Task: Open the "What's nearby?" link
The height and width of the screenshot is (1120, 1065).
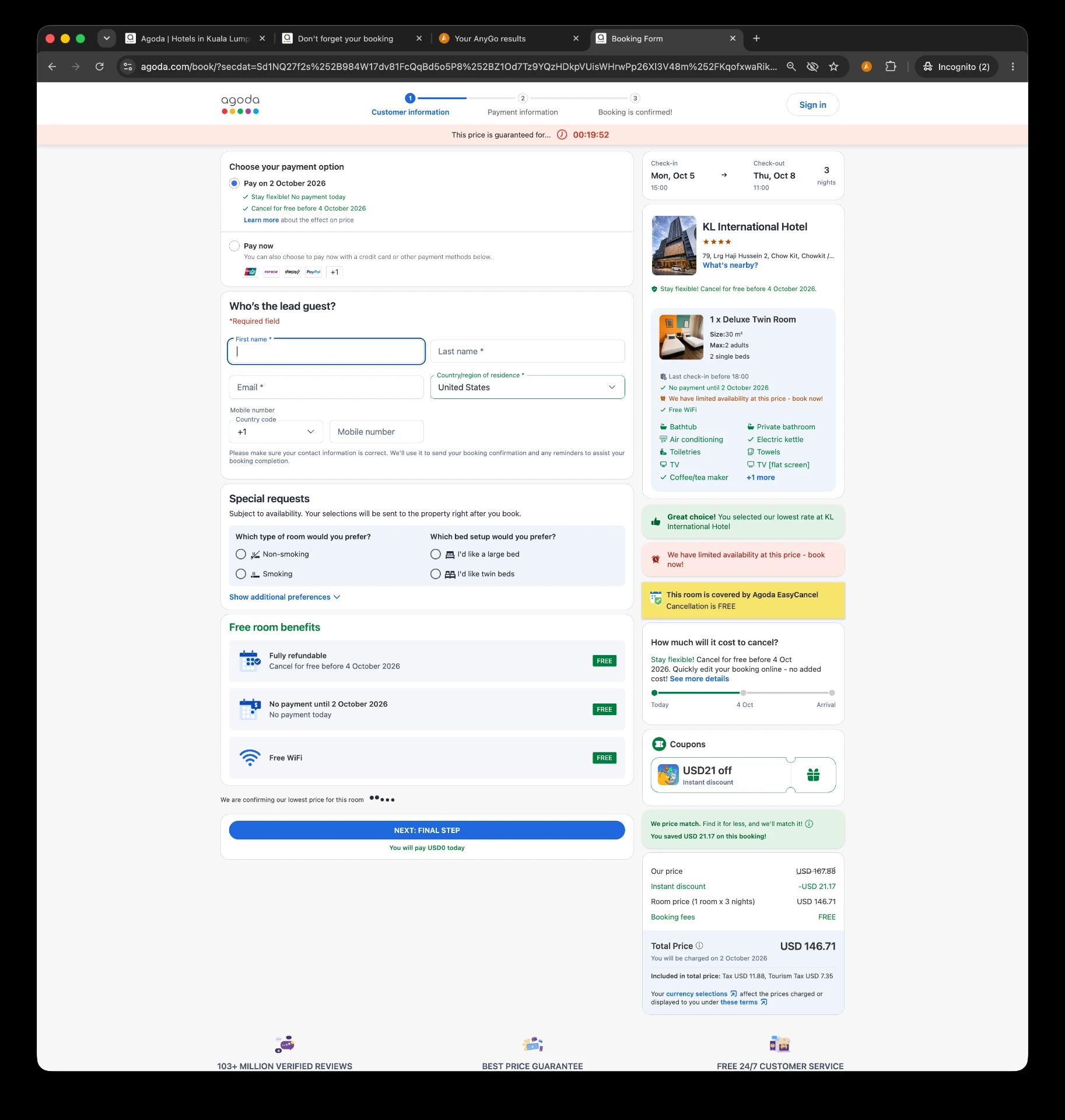Action: 730,265
